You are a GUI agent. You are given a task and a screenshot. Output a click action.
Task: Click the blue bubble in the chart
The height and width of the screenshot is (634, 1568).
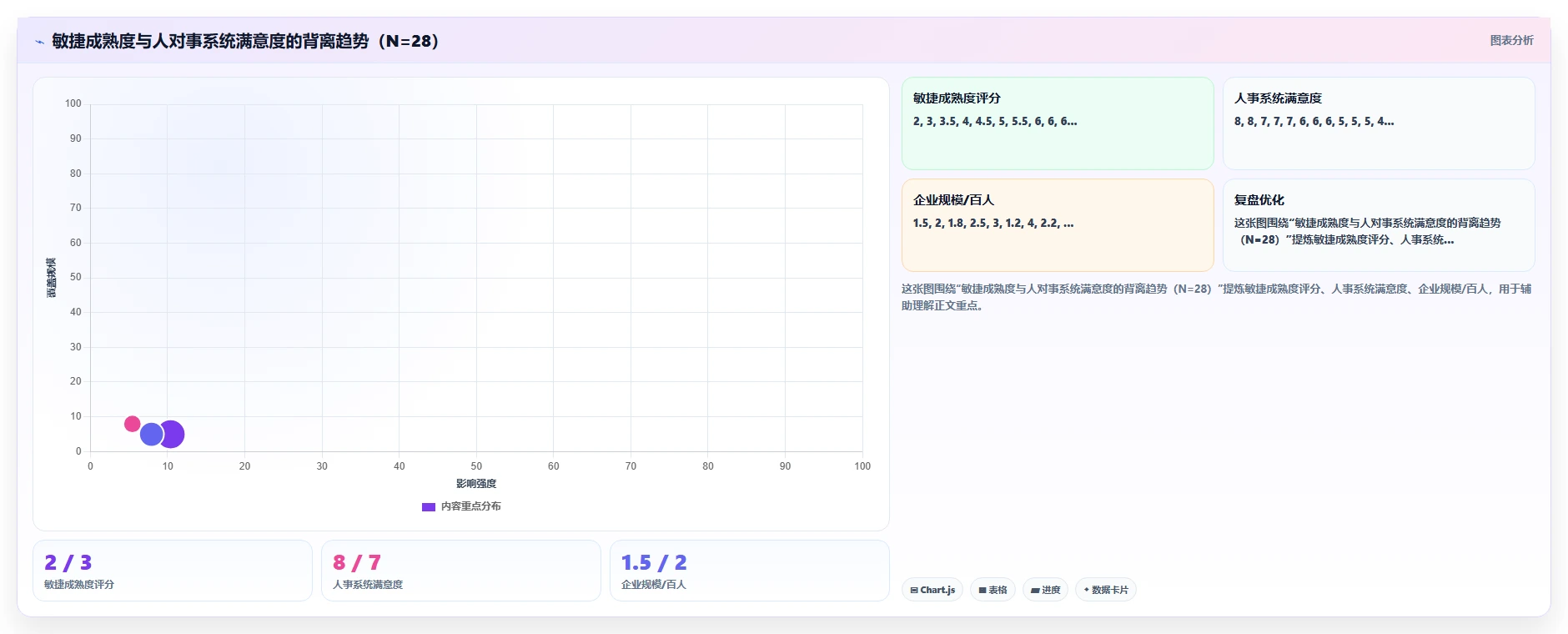(151, 434)
